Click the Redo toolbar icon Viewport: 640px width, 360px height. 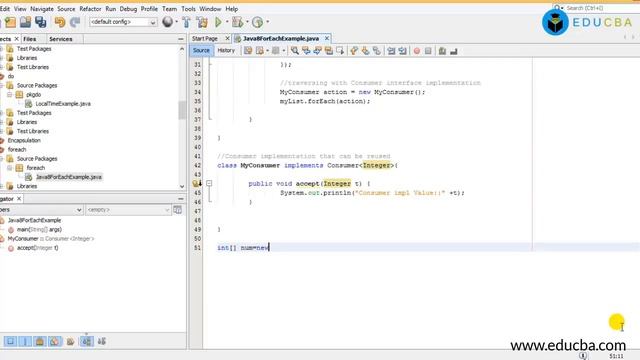(x=75, y=22)
